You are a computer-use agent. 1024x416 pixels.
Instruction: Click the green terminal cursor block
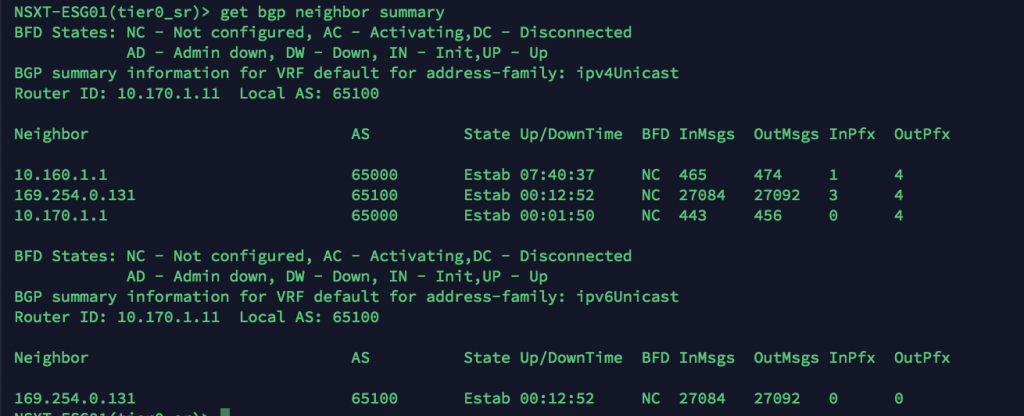click(225, 412)
